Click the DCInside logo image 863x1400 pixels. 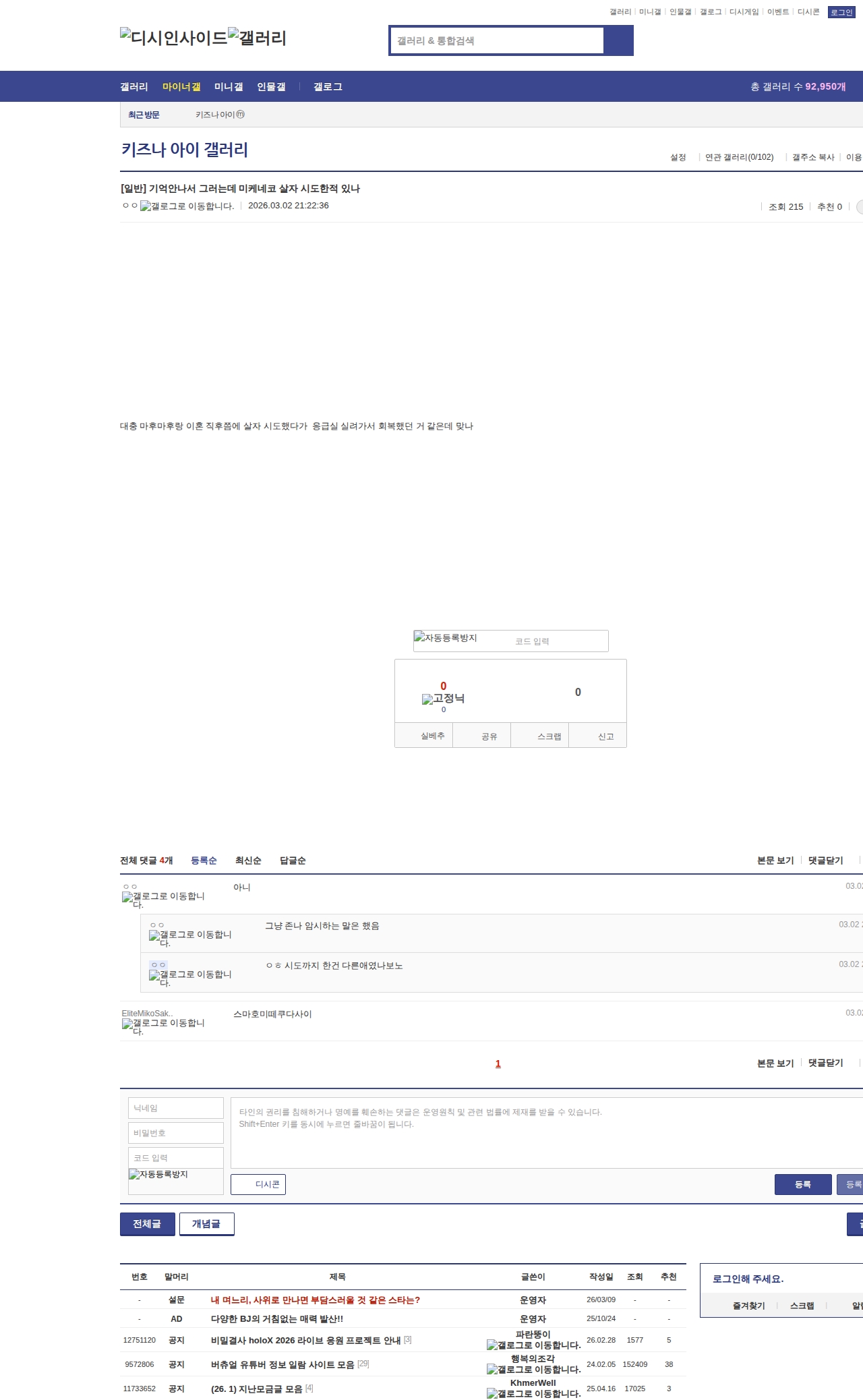click(x=174, y=37)
